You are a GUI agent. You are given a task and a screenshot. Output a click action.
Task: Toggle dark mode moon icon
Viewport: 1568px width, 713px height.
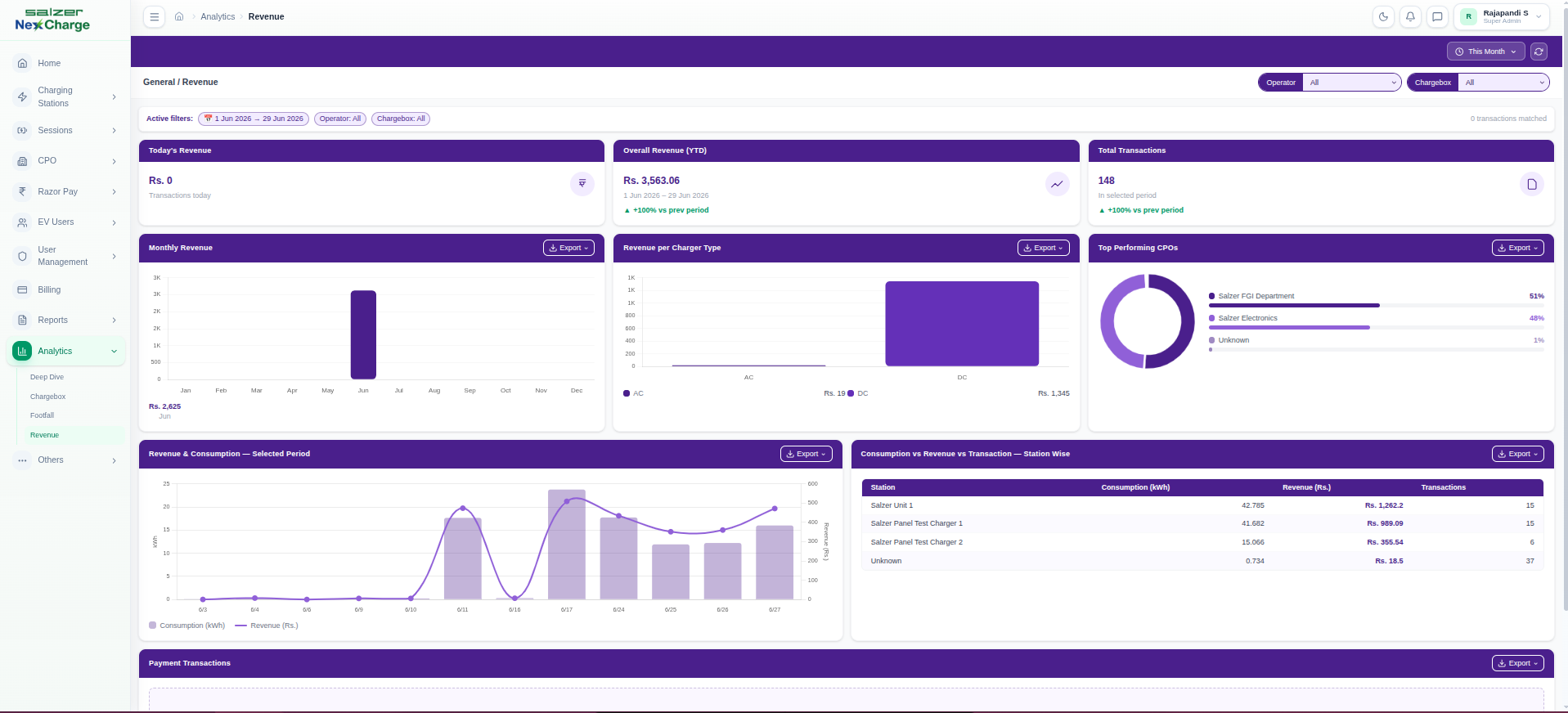(1383, 16)
